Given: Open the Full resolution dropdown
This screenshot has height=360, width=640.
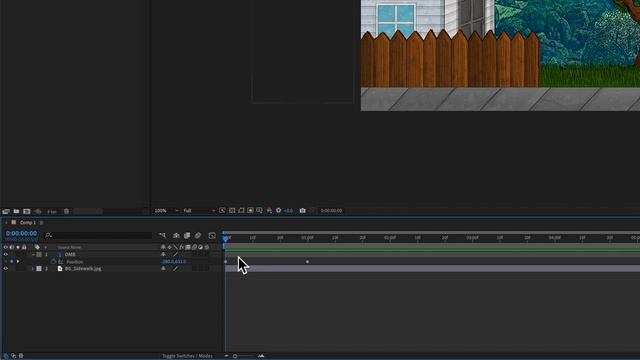Looking at the screenshot, I should (199, 211).
